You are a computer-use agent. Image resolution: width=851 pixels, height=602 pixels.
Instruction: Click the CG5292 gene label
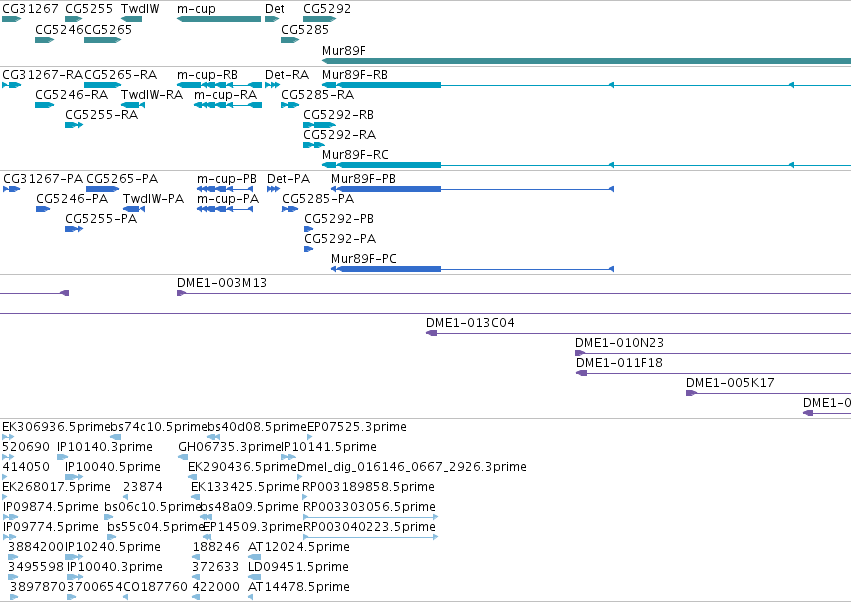click(327, 9)
